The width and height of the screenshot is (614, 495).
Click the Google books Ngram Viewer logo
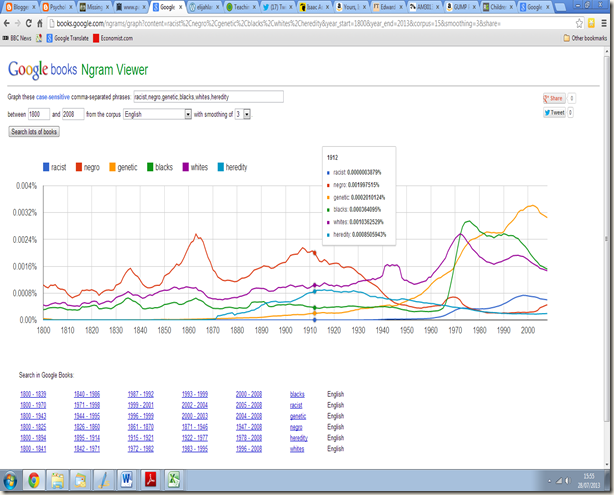point(78,70)
